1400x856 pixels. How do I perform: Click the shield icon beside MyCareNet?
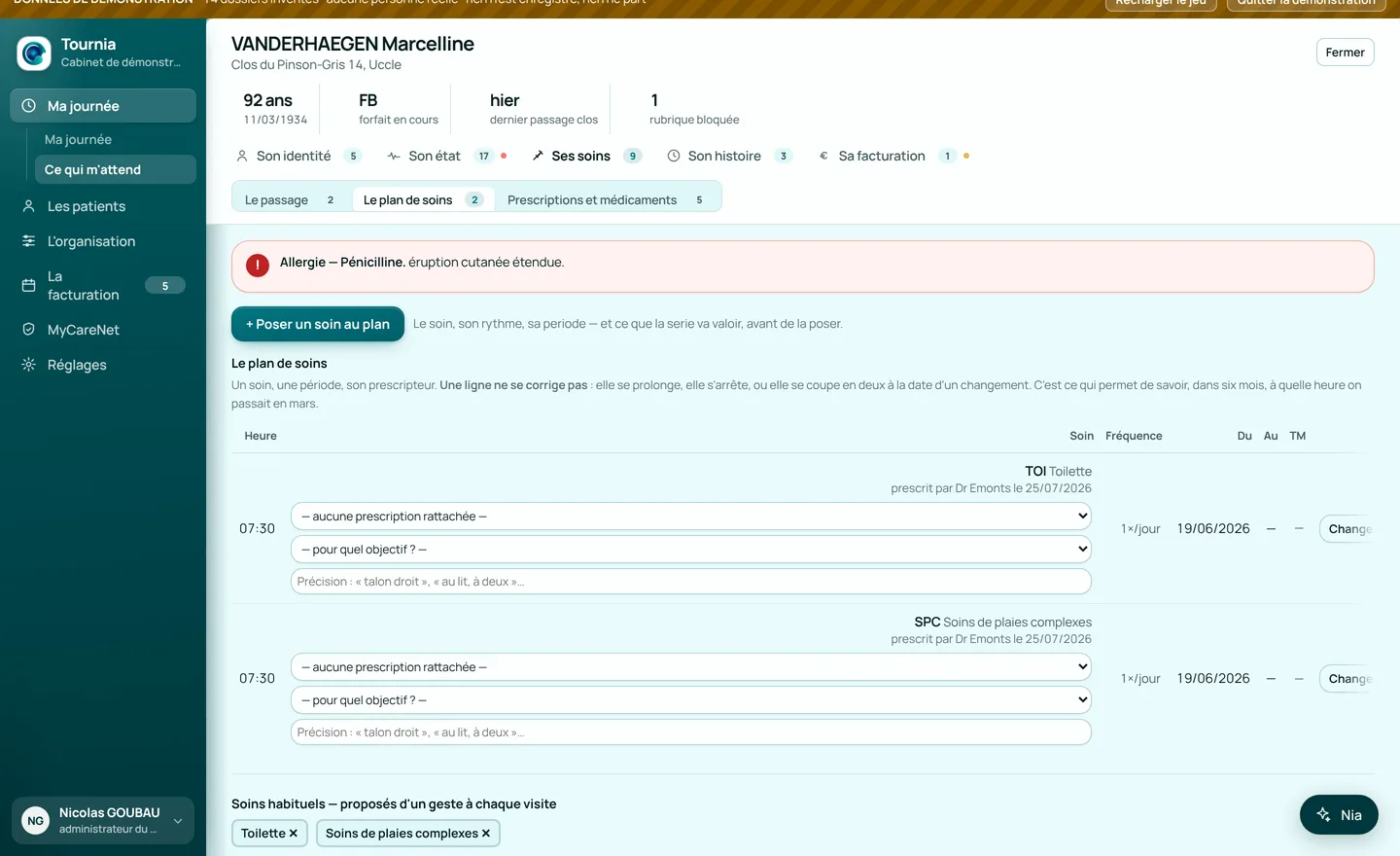[29, 330]
